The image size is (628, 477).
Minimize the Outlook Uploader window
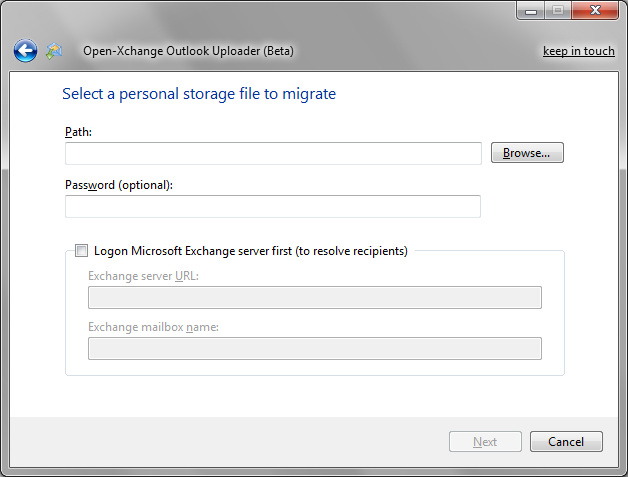(530, 11)
